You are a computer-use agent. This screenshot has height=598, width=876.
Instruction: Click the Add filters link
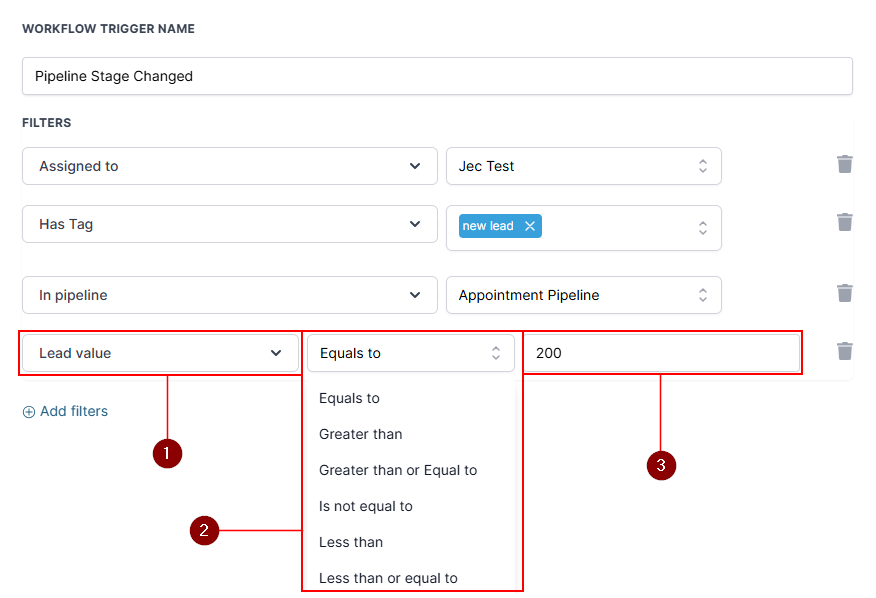click(x=74, y=411)
